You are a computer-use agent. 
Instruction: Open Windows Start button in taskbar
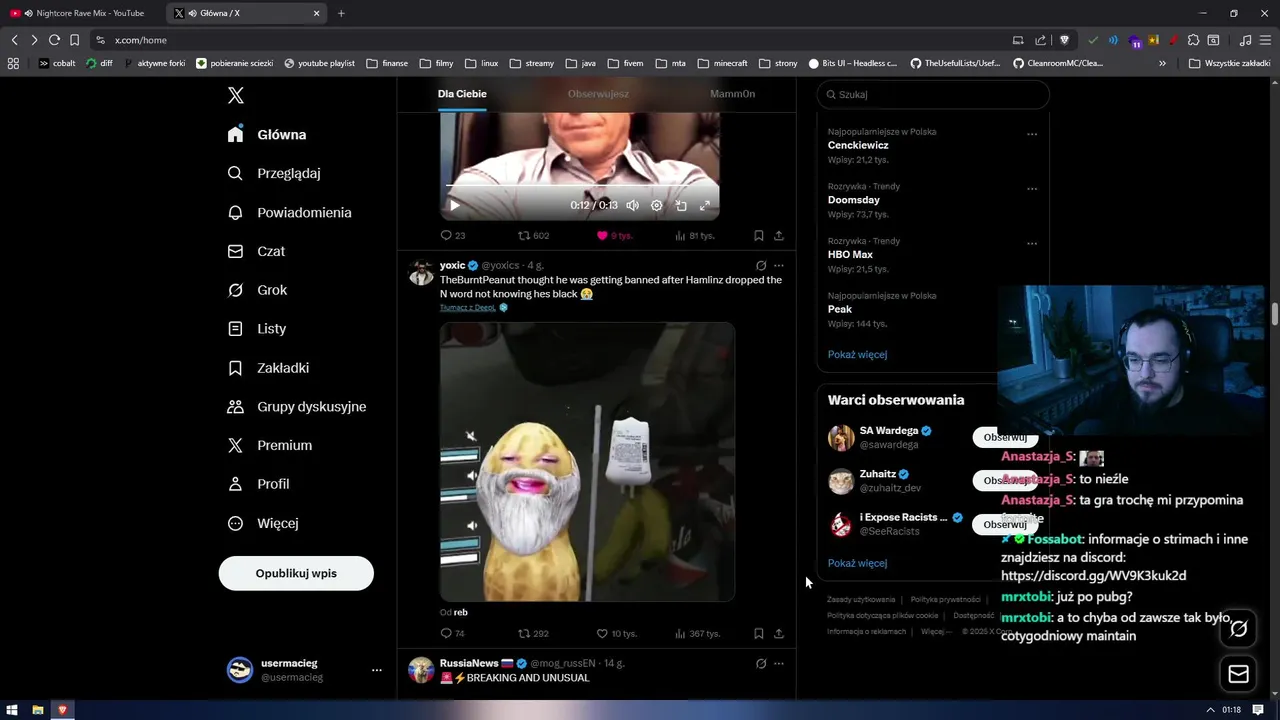14,710
